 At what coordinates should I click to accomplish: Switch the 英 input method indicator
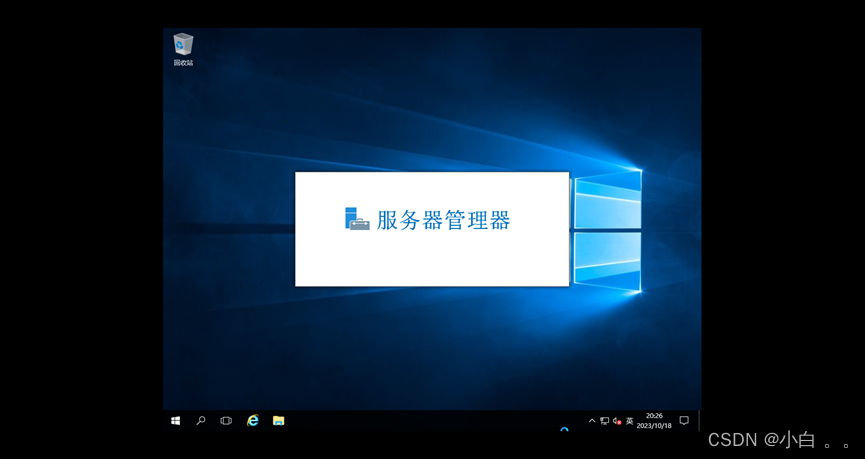tap(629, 421)
